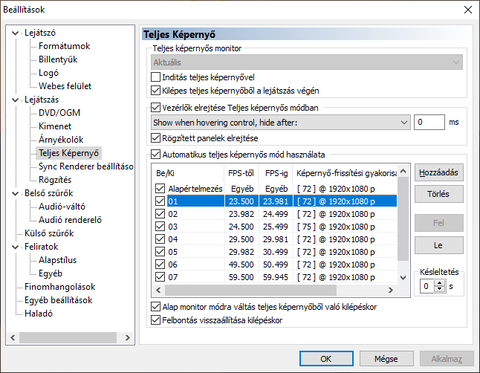480x373 pixels.
Task: Increase Késleltetés with the up arrow
Action: [440, 283]
